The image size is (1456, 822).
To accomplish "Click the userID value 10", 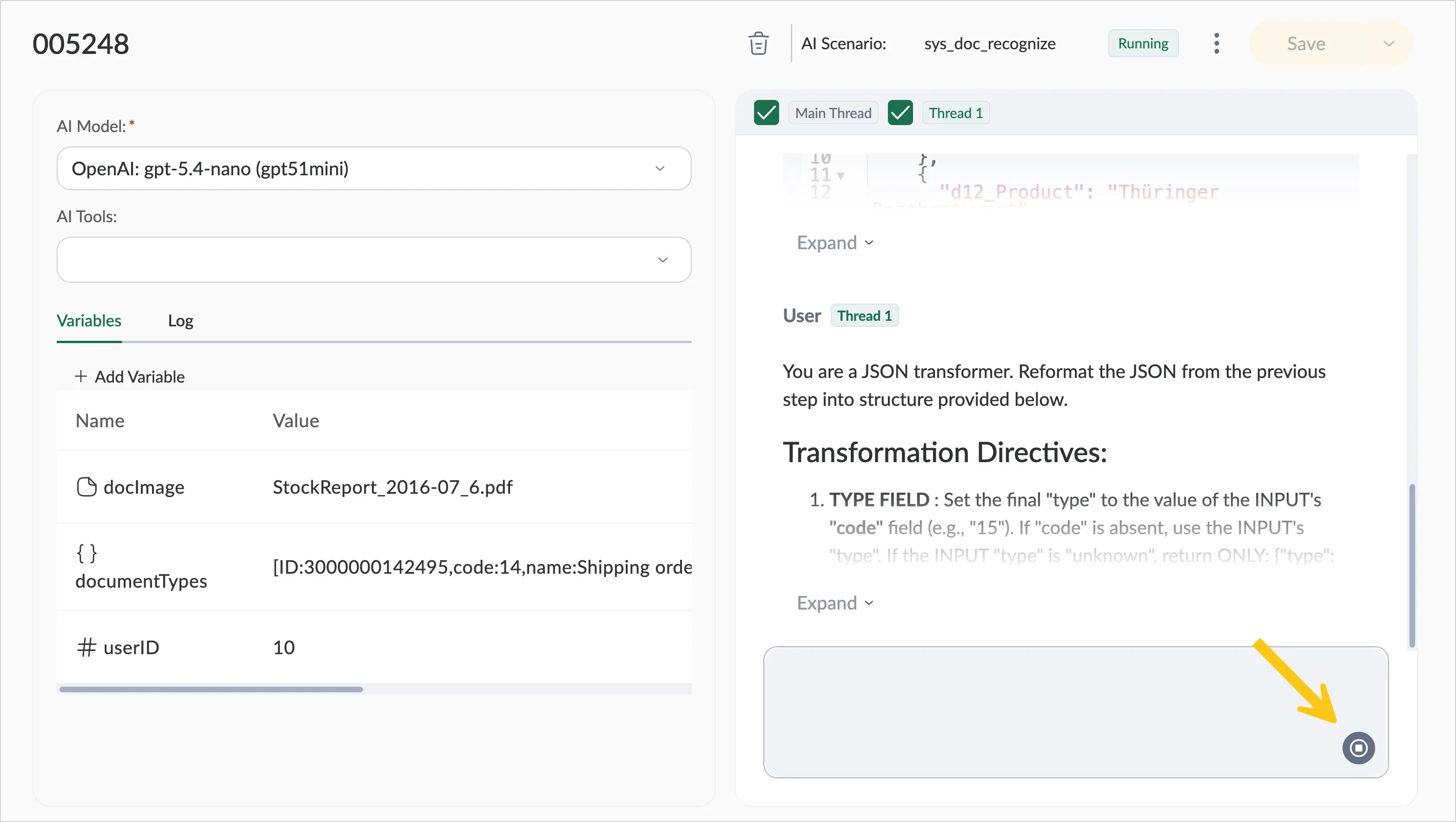I will pyautogui.click(x=284, y=647).
